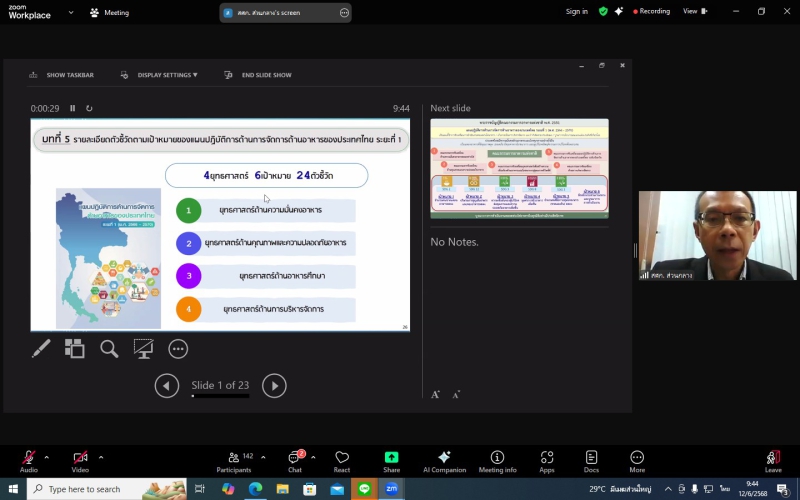Open AI Companion
Screen dimensions: 800x500
click(x=444, y=461)
